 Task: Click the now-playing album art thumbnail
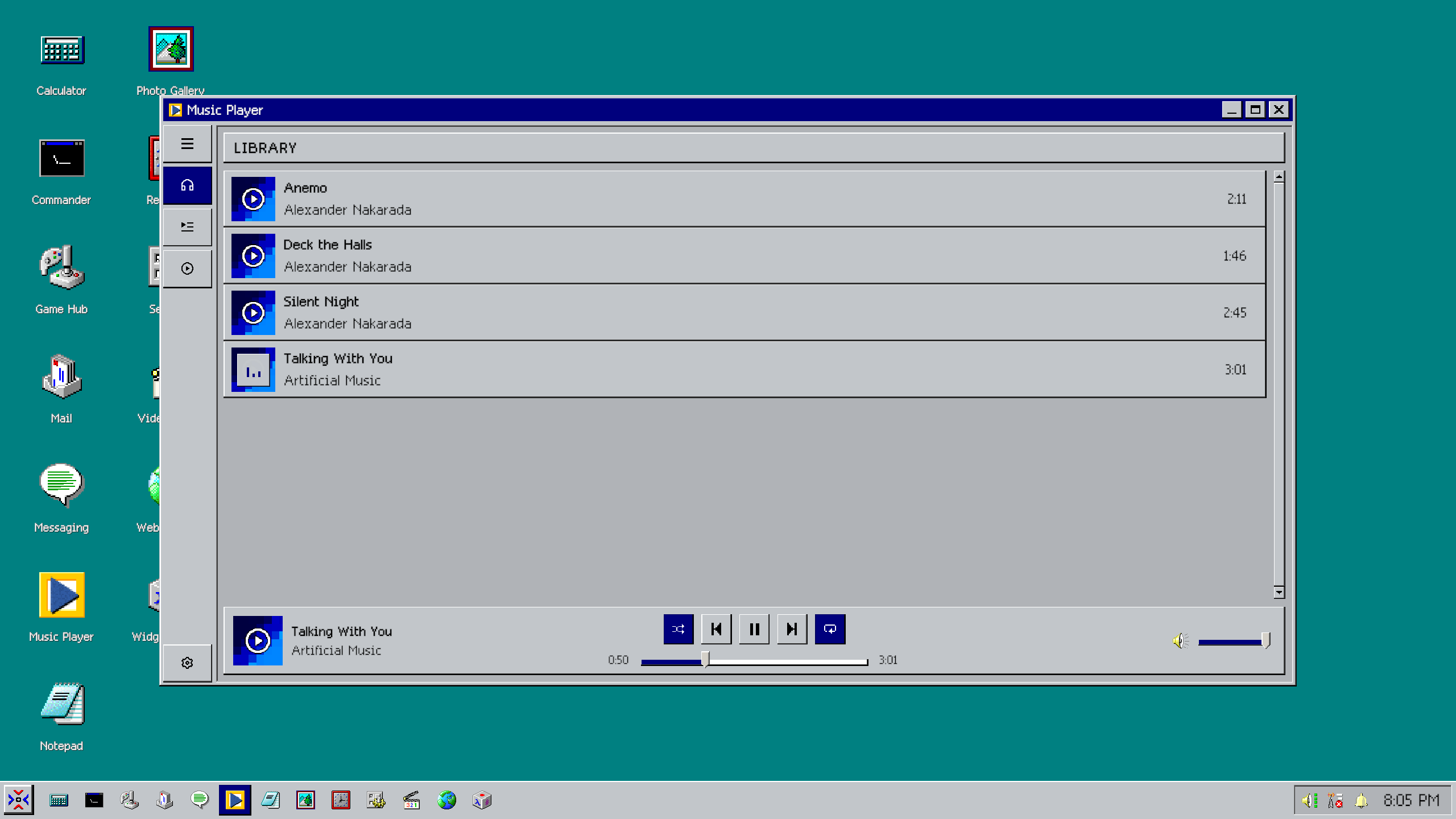pyautogui.click(x=258, y=640)
